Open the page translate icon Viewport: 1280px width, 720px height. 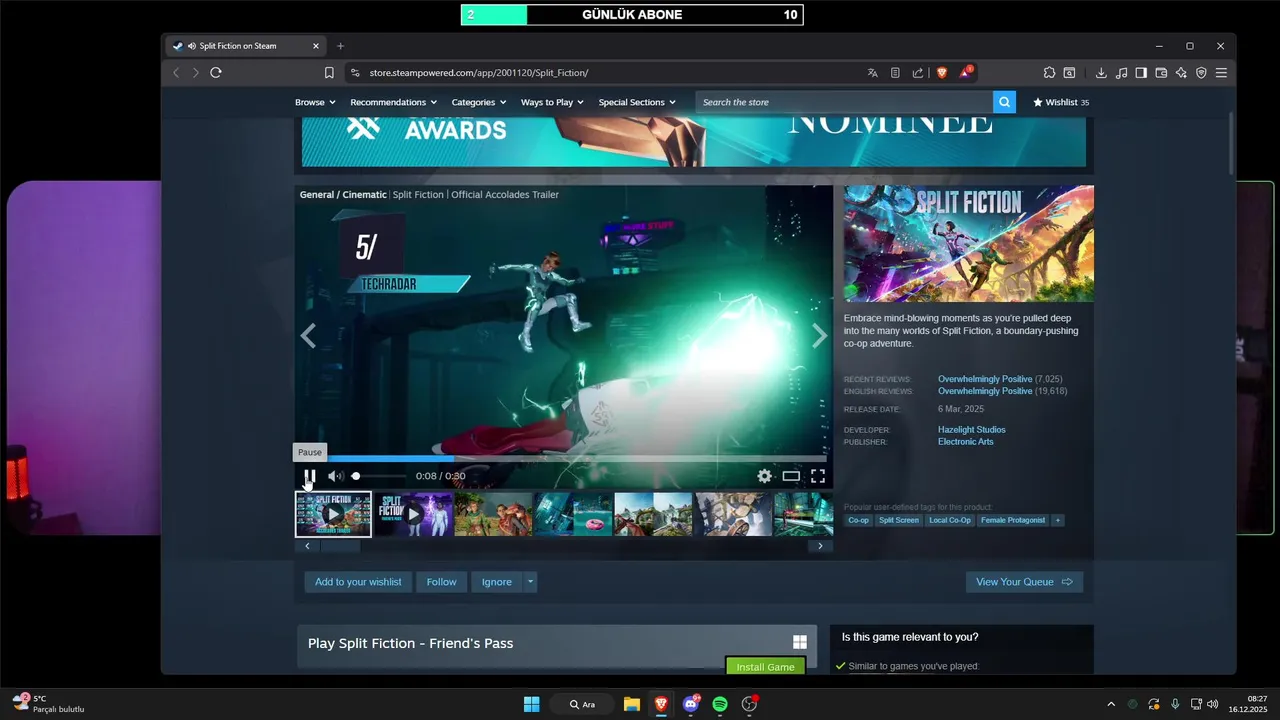pyautogui.click(x=873, y=73)
